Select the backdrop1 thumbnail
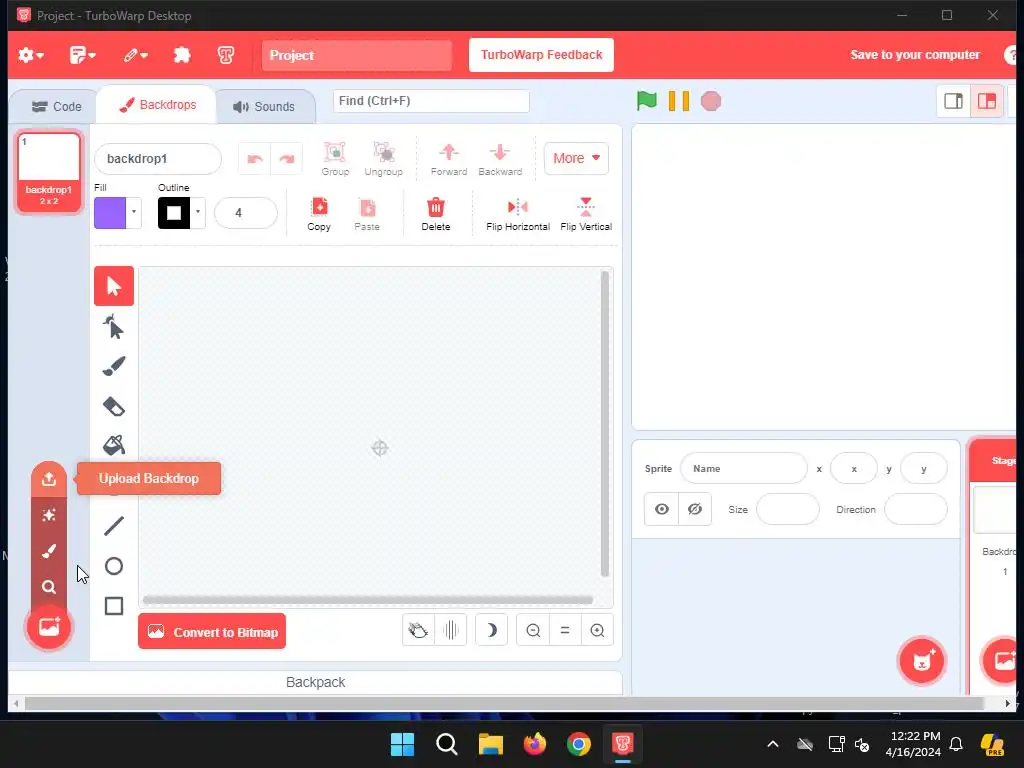The image size is (1024, 768). click(49, 172)
